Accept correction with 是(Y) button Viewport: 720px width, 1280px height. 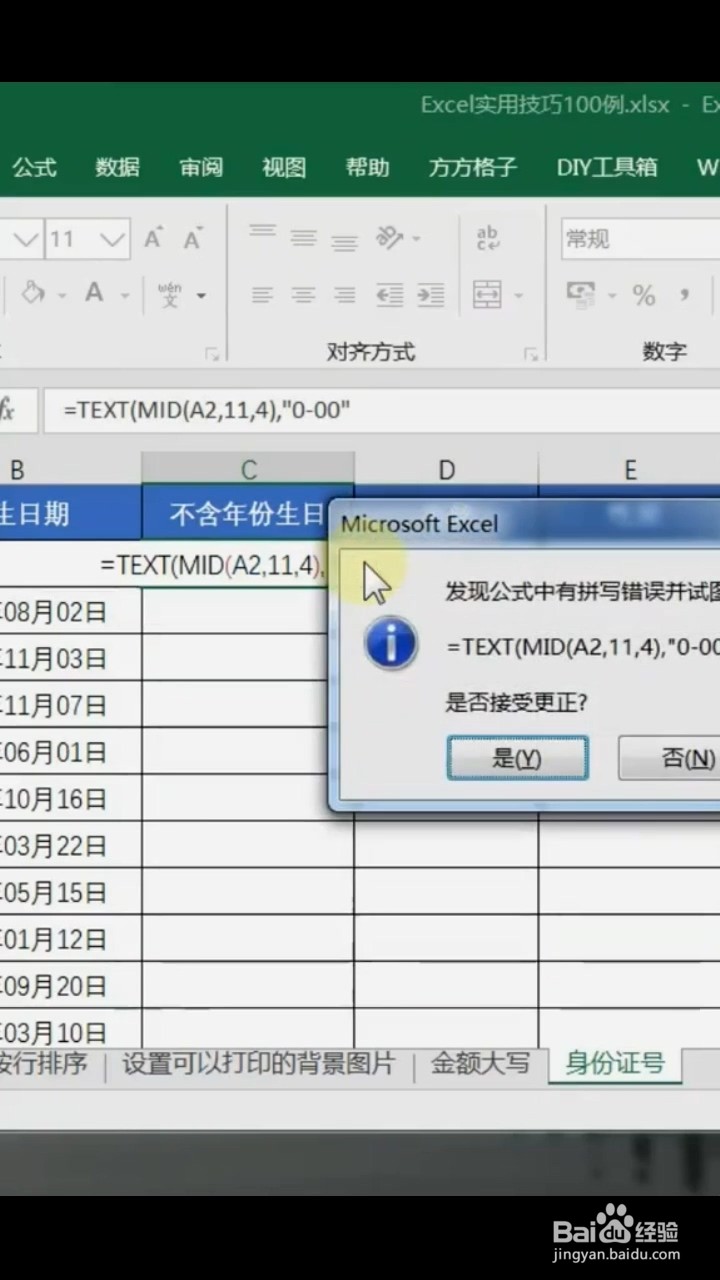(517, 758)
